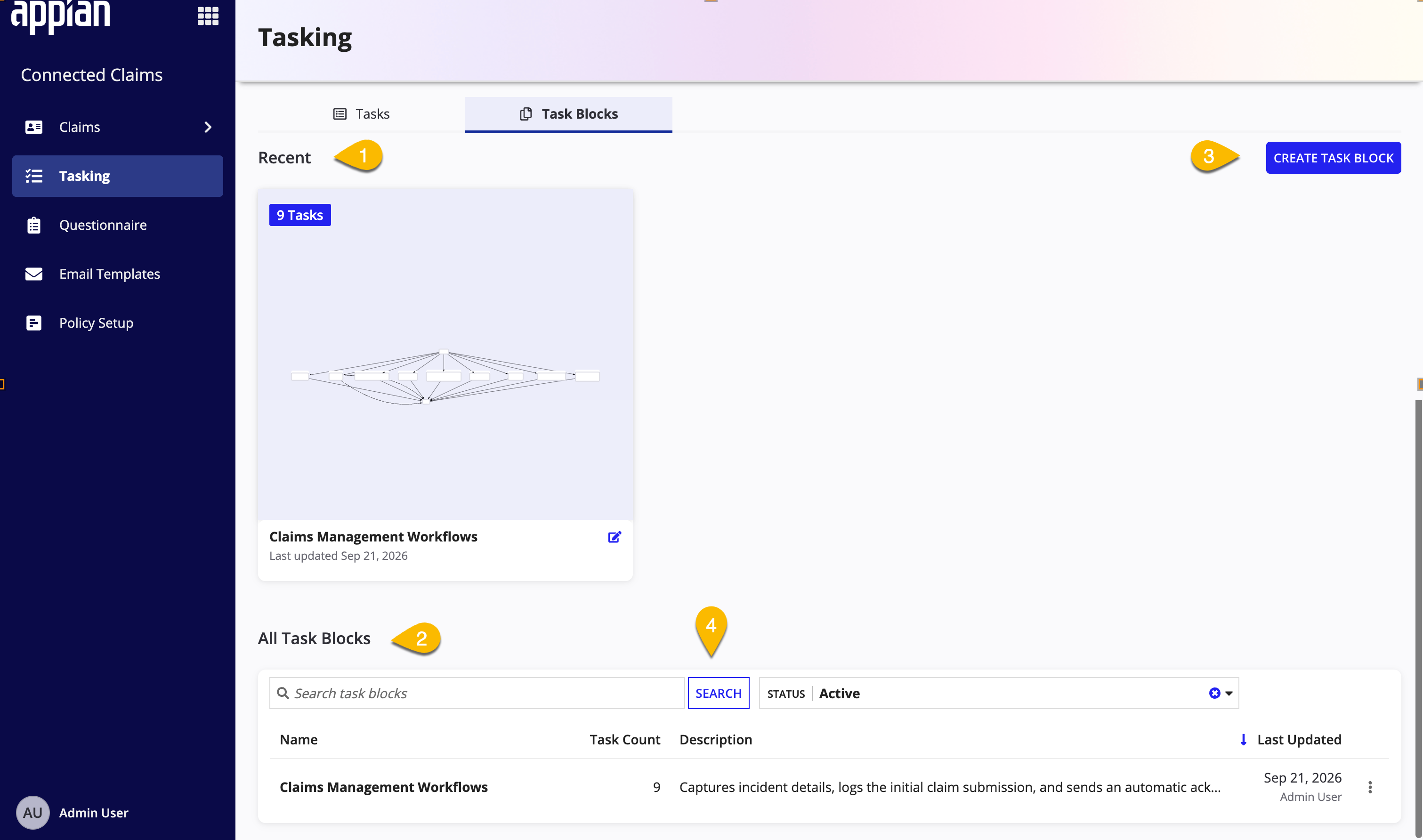The width and height of the screenshot is (1423, 840).
Task: Open the Claims Management Workflows card title
Action: click(373, 537)
